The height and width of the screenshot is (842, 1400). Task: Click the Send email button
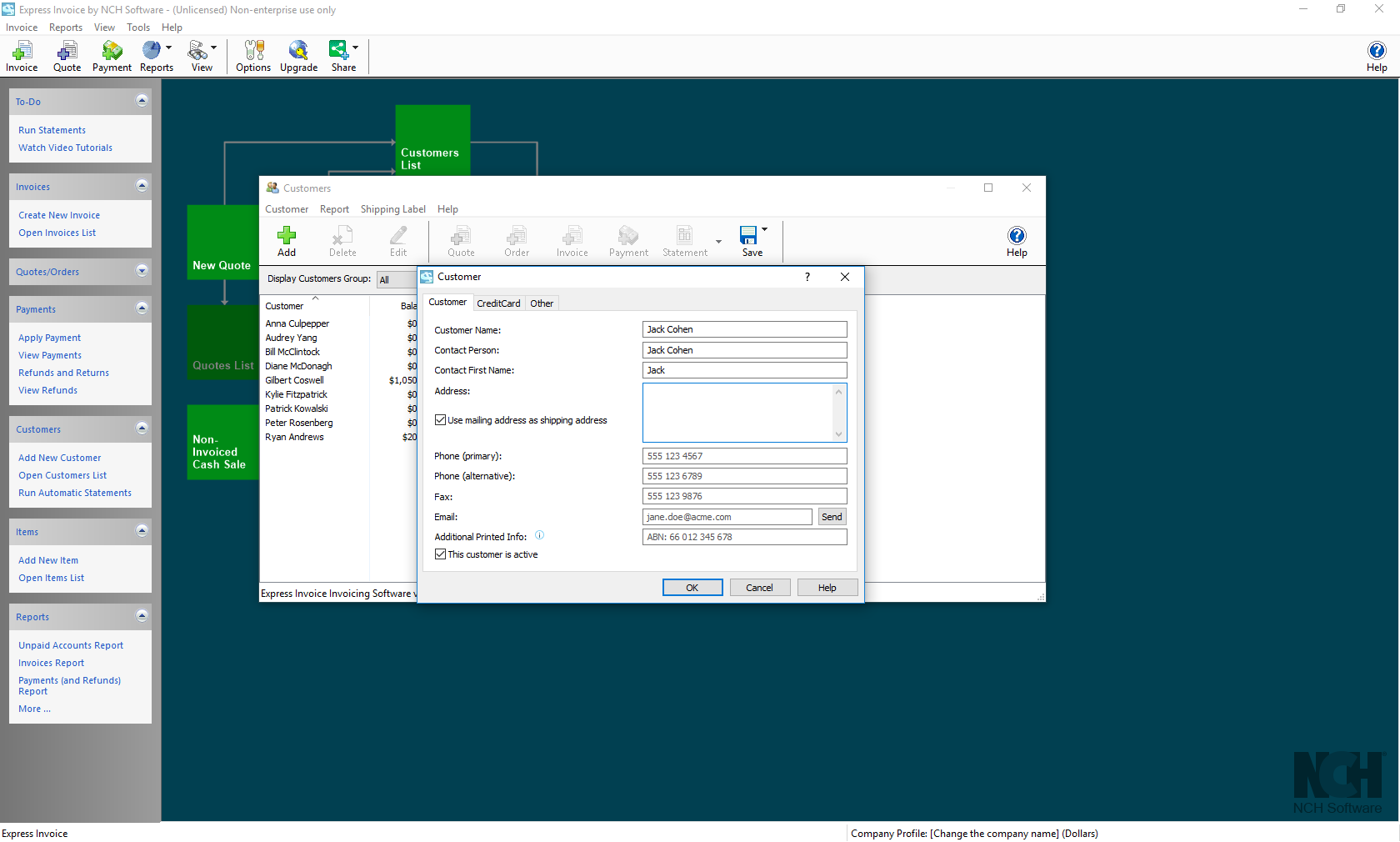832,517
